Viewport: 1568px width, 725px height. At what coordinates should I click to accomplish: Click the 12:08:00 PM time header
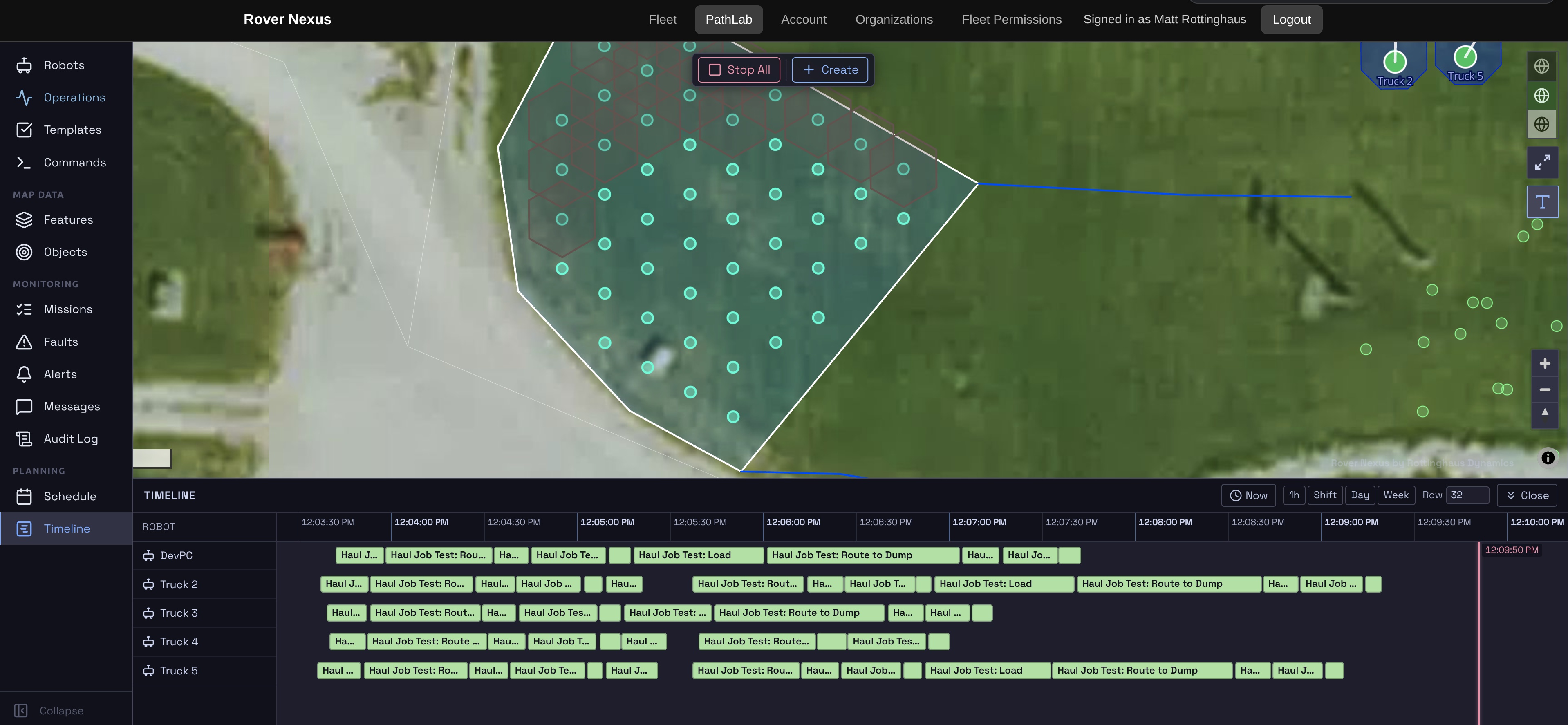click(x=1165, y=522)
